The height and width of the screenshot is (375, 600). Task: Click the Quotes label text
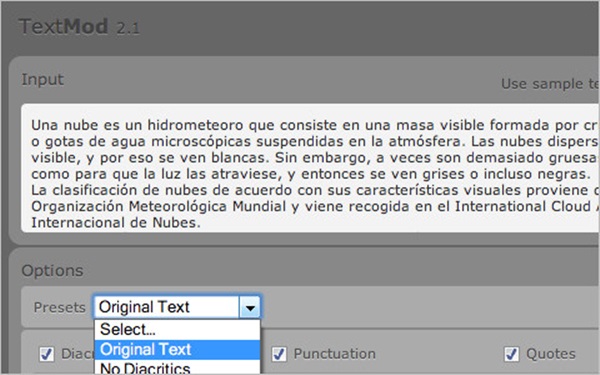pos(551,354)
